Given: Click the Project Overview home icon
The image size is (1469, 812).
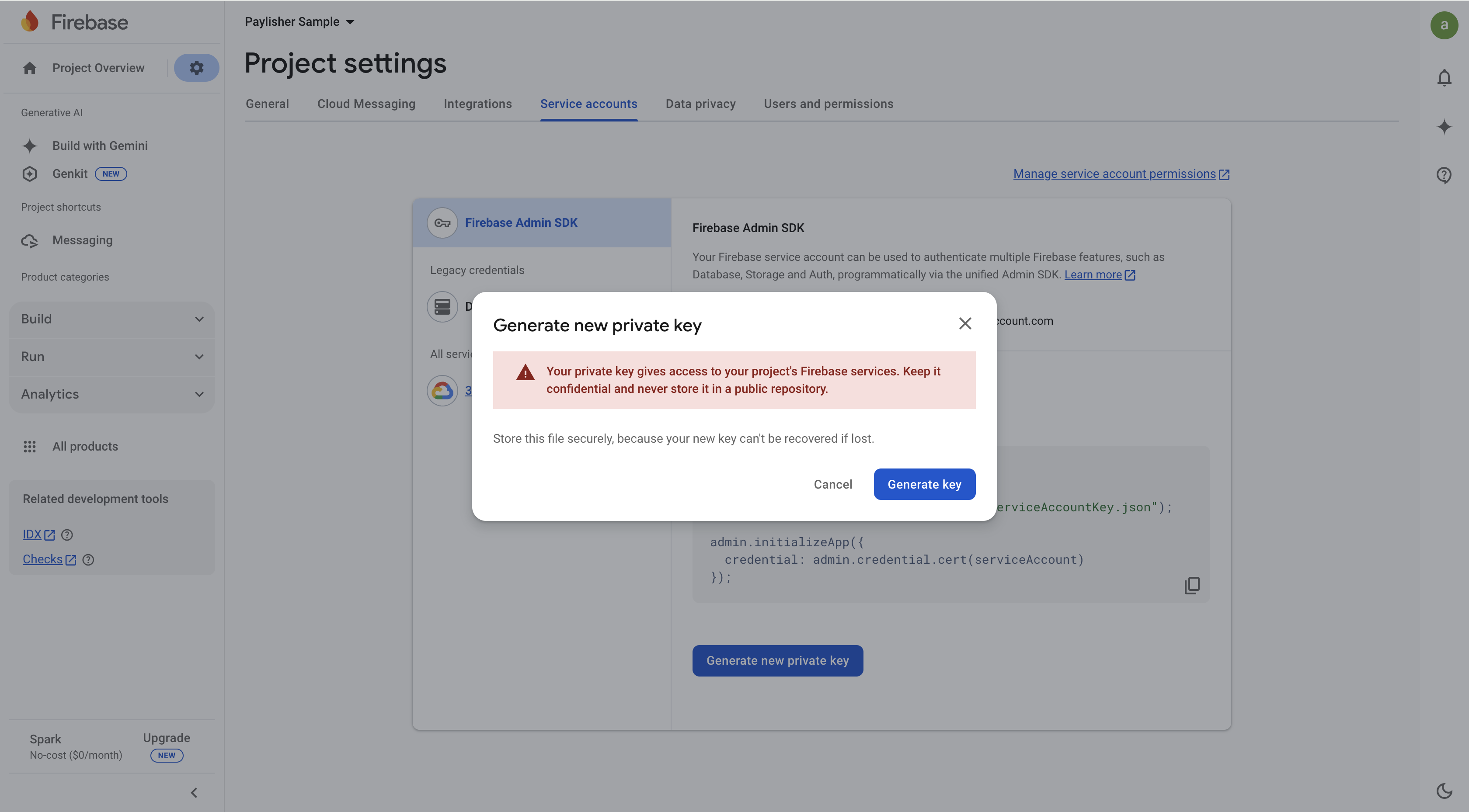Looking at the screenshot, I should (30, 68).
